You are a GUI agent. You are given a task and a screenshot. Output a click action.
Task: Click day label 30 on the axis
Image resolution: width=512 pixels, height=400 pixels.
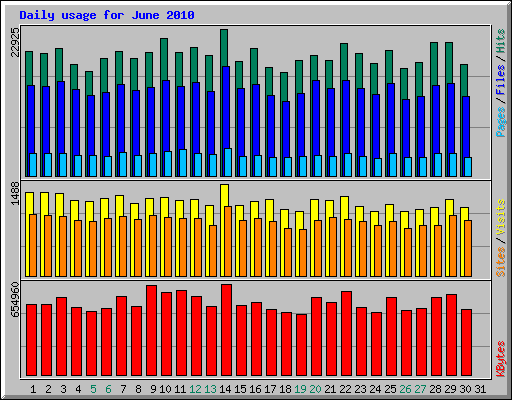pyautogui.click(x=465, y=389)
